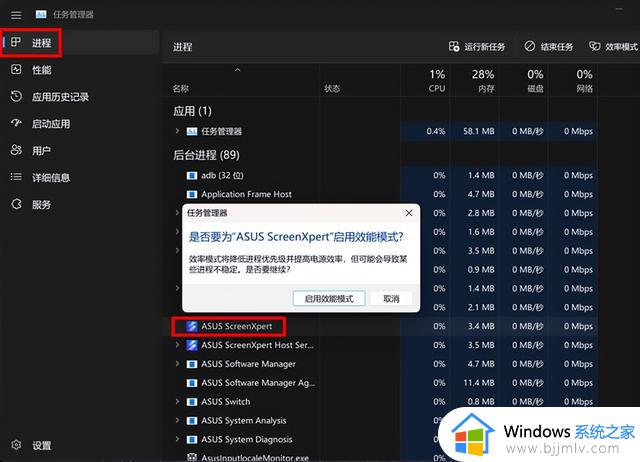Open the 详细信息 details list icon
640x462 pixels.
coord(16,177)
